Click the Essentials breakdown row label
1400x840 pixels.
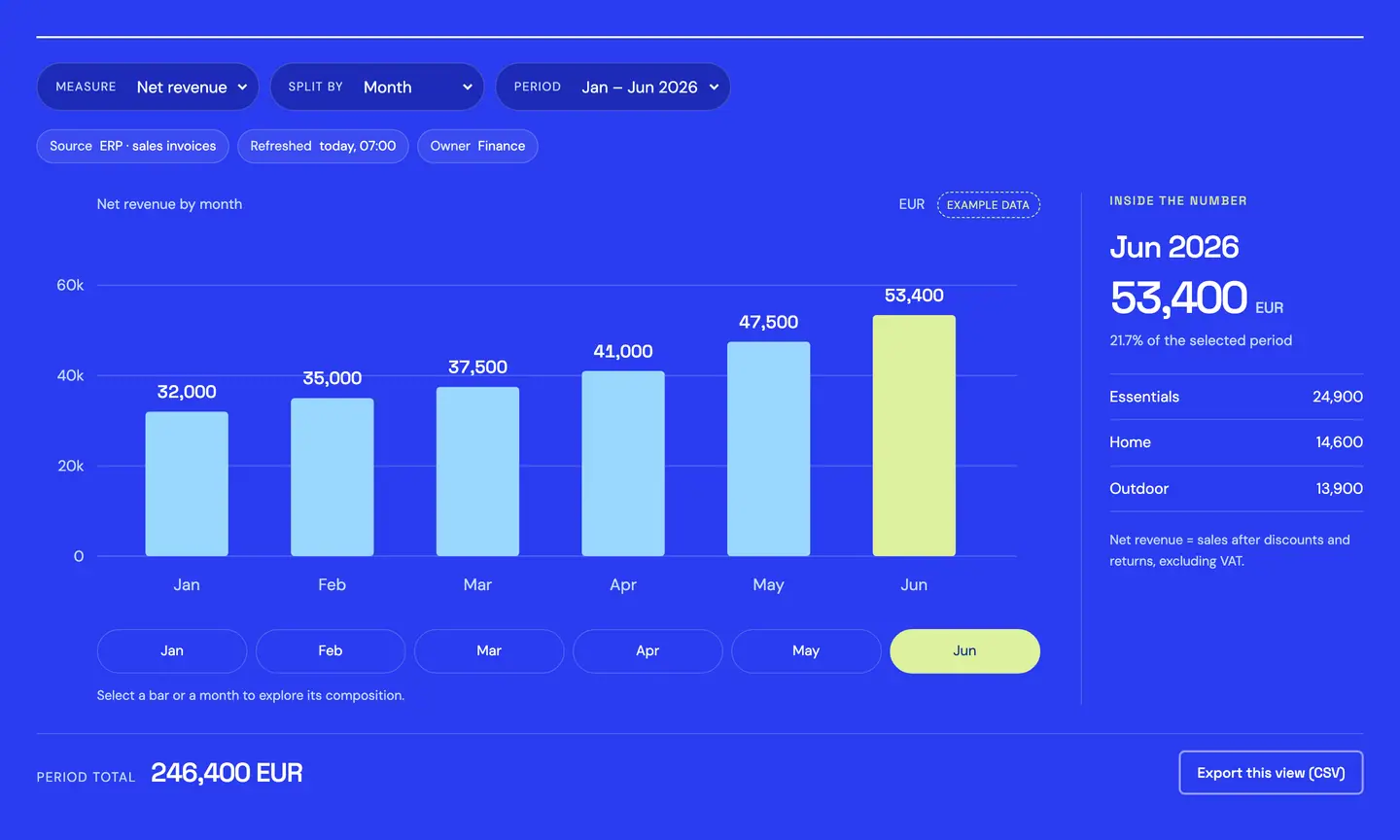click(x=1144, y=397)
